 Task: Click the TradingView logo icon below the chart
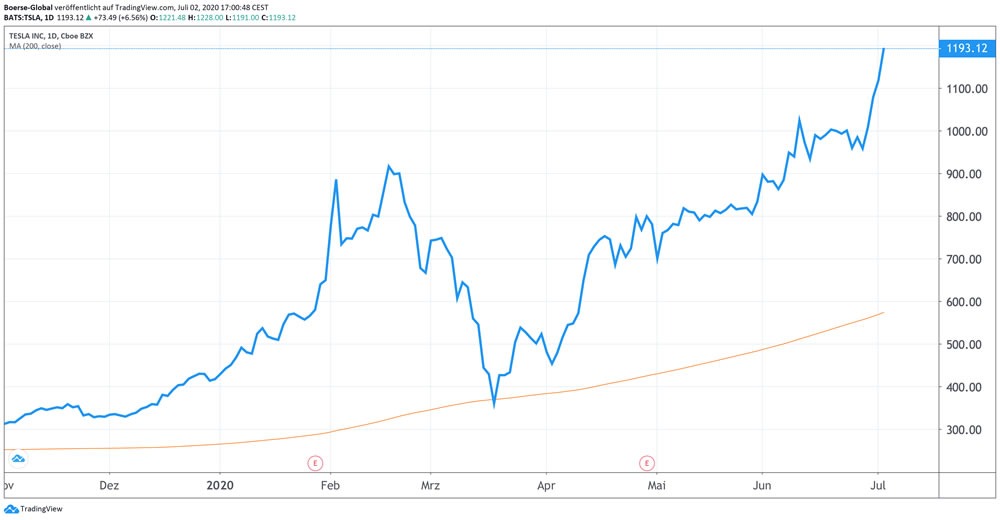(11, 509)
